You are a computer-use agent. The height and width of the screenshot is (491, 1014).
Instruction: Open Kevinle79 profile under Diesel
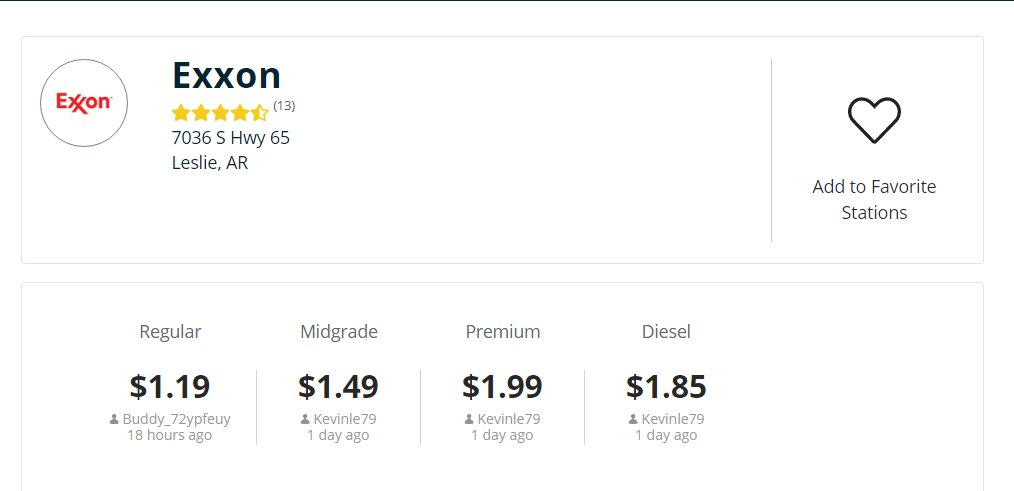coord(673,419)
